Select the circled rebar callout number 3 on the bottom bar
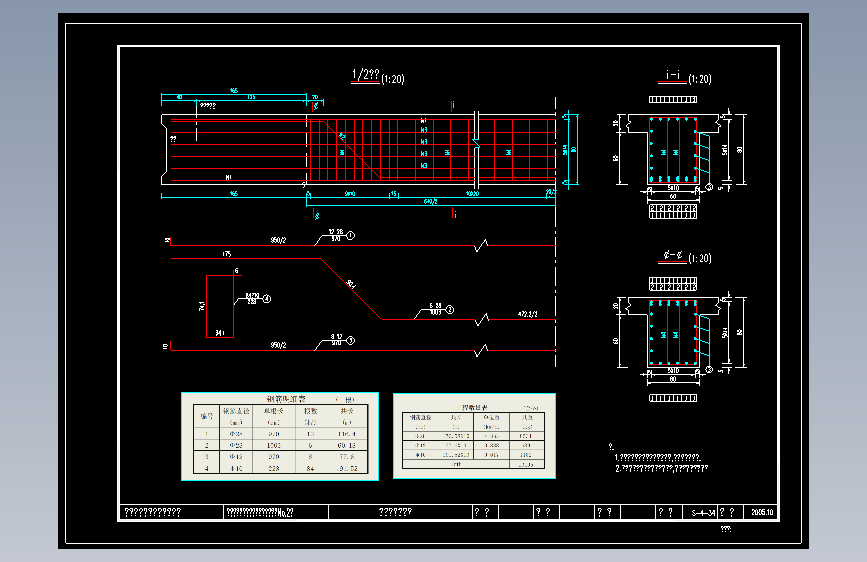The image size is (867, 562). point(351,341)
